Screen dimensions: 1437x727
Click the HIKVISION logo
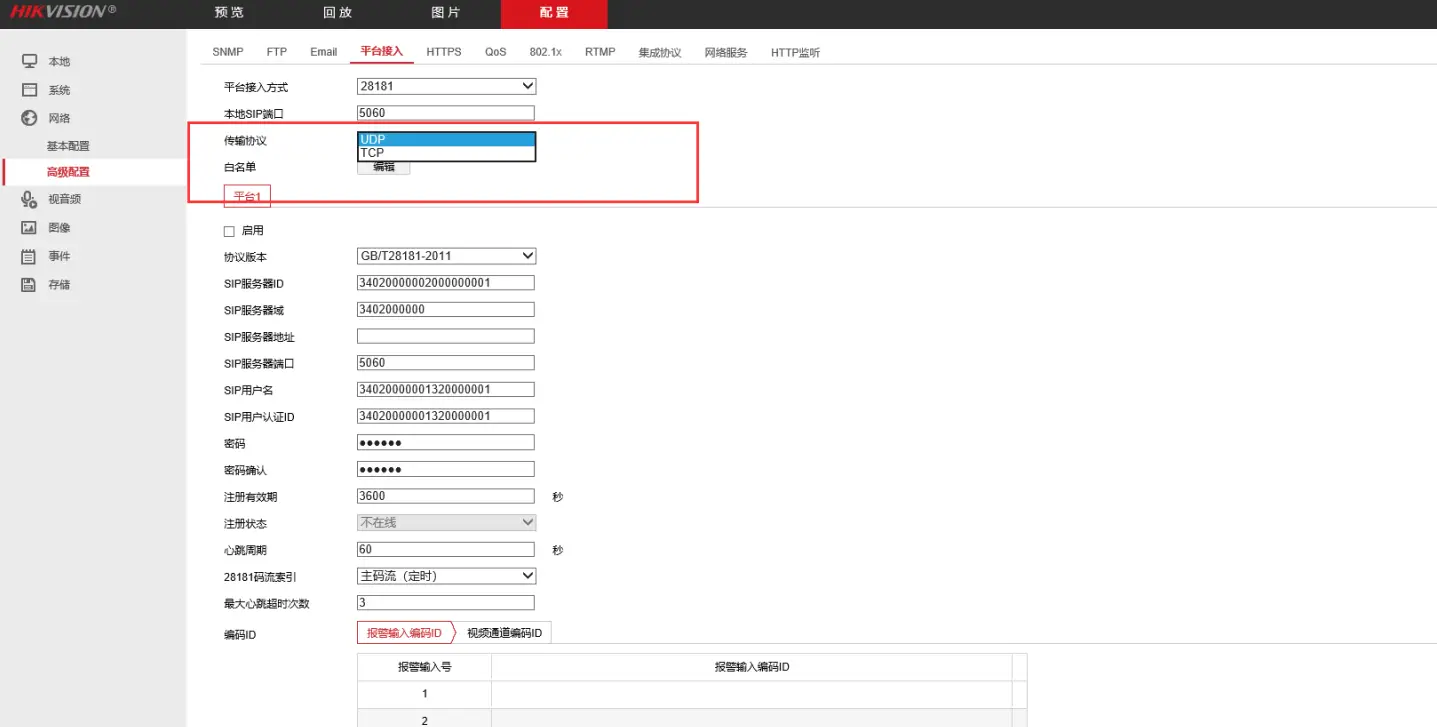pos(63,12)
